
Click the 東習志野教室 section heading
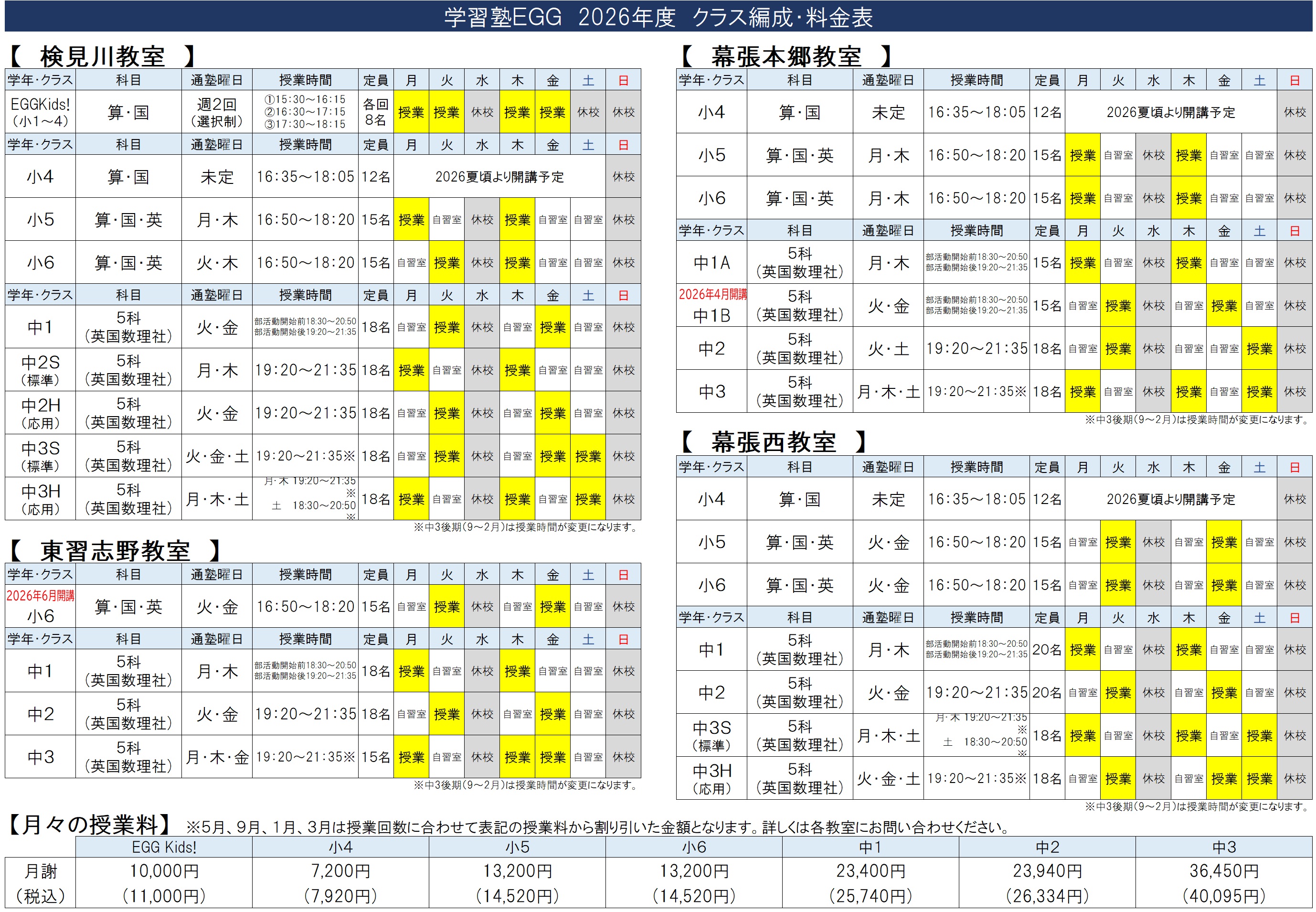[115, 551]
